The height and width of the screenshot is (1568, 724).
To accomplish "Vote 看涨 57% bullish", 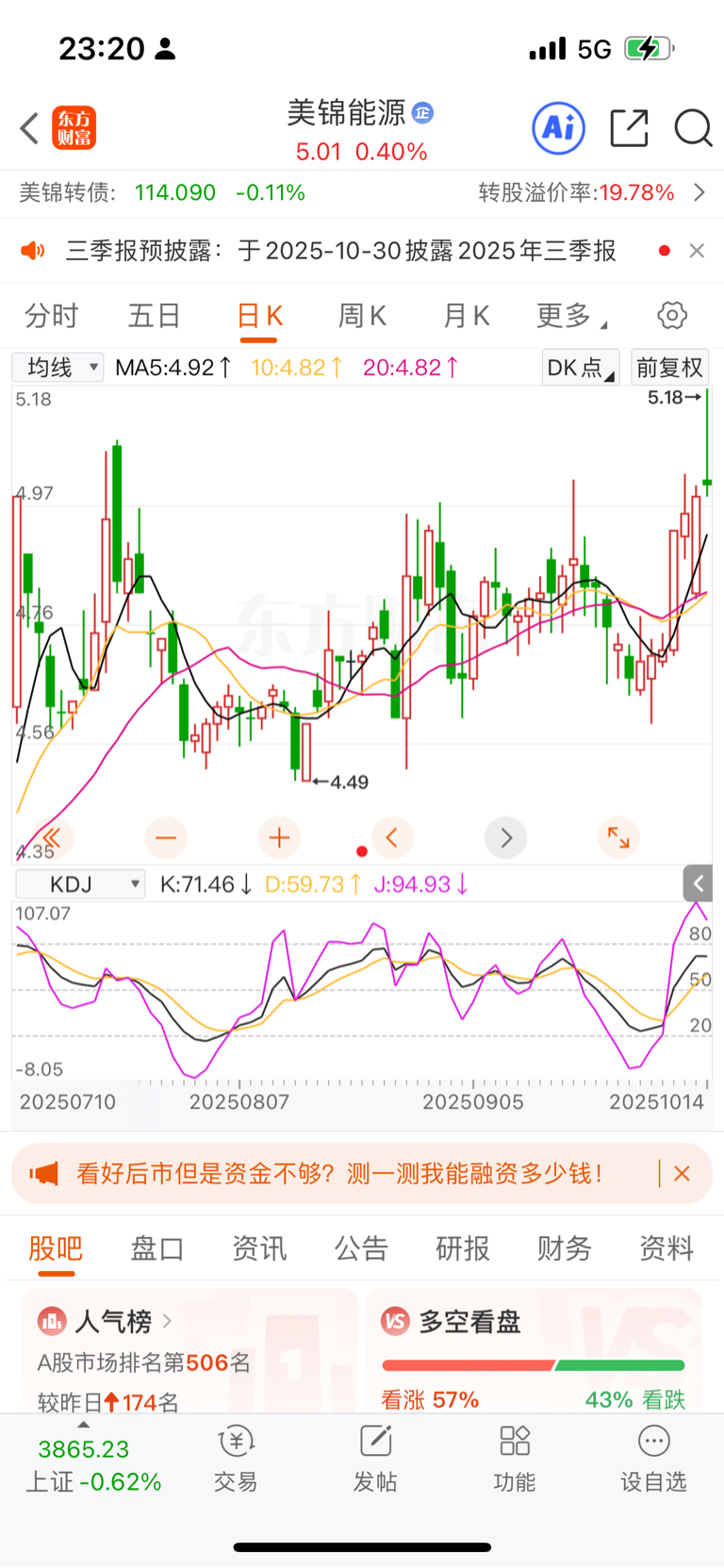I will [430, 1399].
